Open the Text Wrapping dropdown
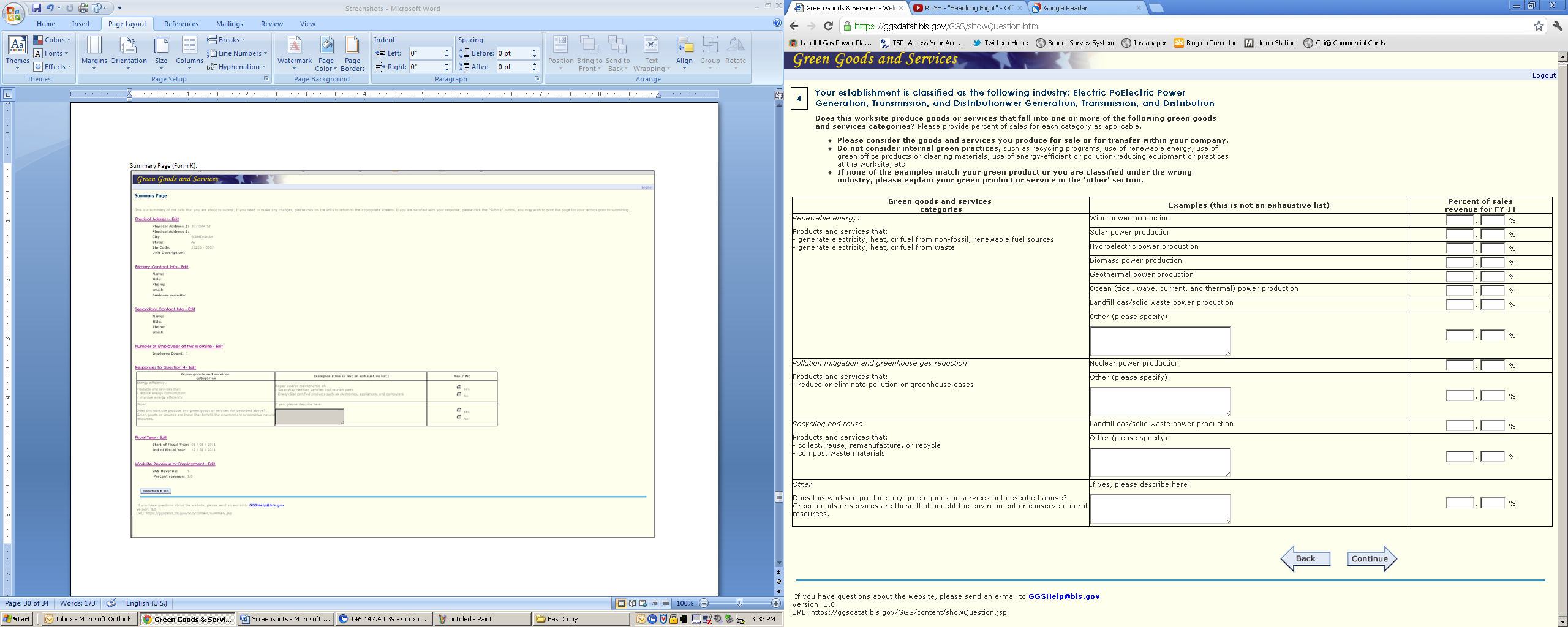 point(652,53)
